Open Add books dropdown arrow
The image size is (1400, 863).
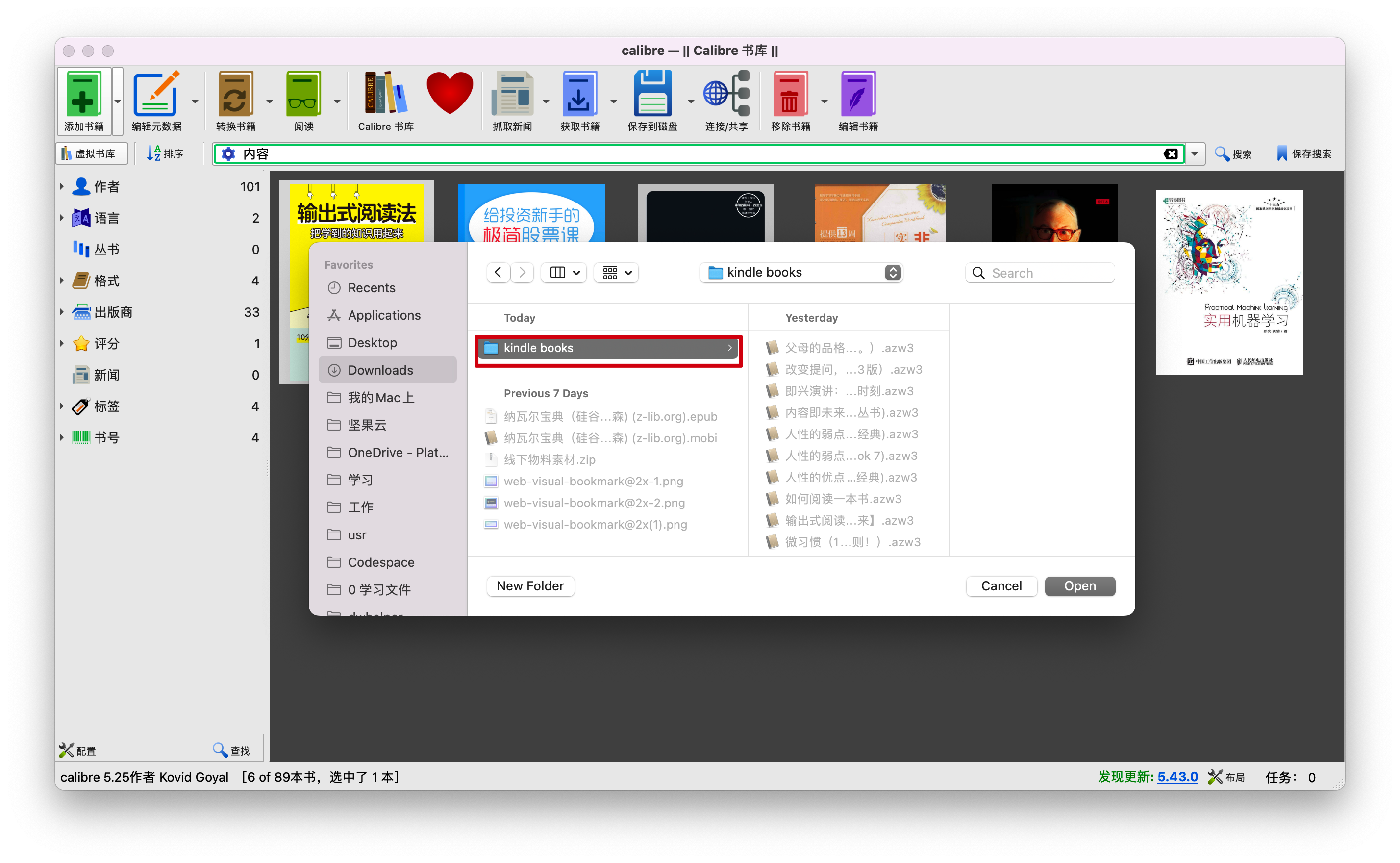(x=118, y=101)
